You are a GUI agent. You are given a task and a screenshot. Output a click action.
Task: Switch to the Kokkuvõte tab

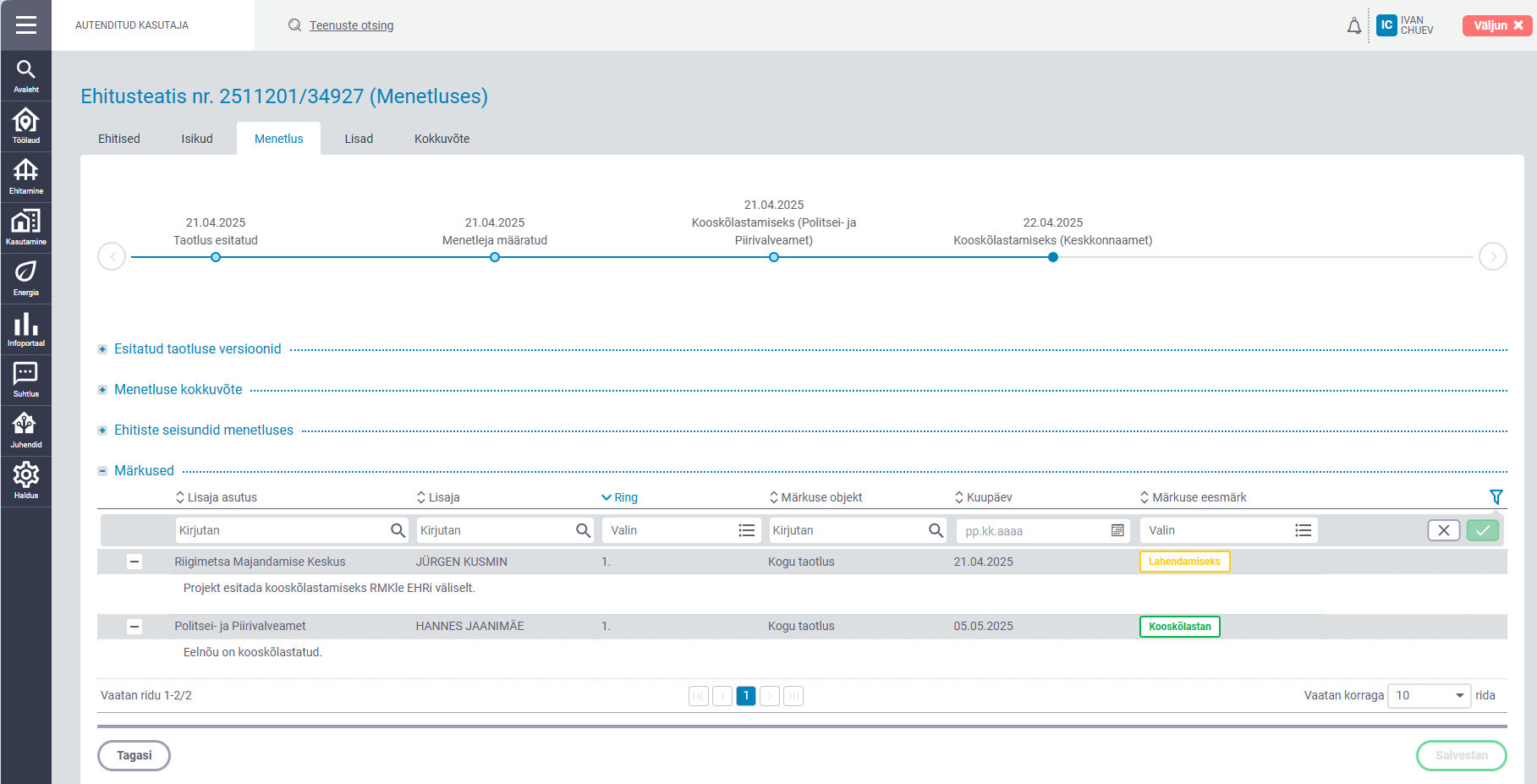click(x=442, y=139)
